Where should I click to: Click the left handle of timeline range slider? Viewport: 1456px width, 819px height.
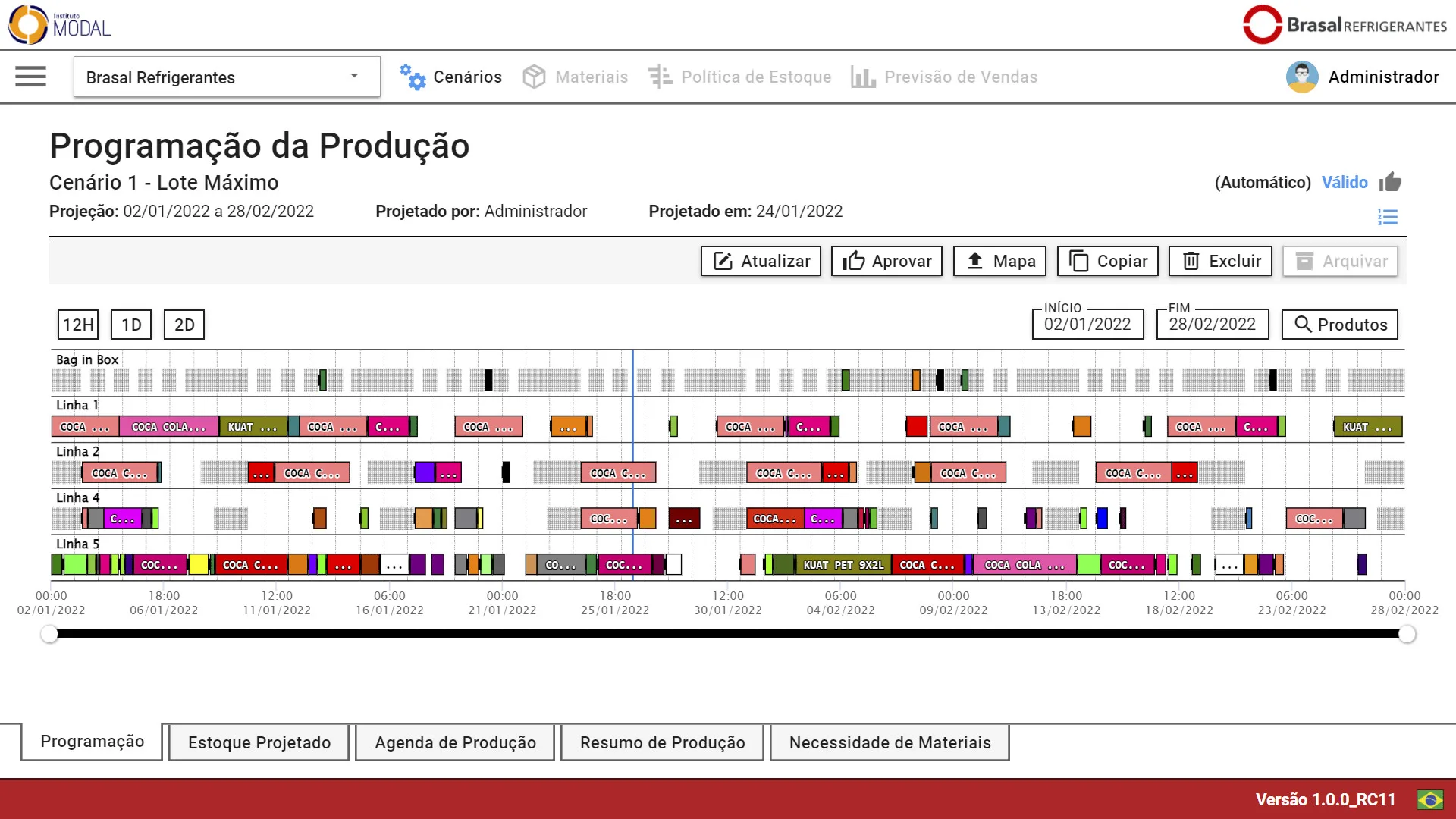tap(49, 634)
